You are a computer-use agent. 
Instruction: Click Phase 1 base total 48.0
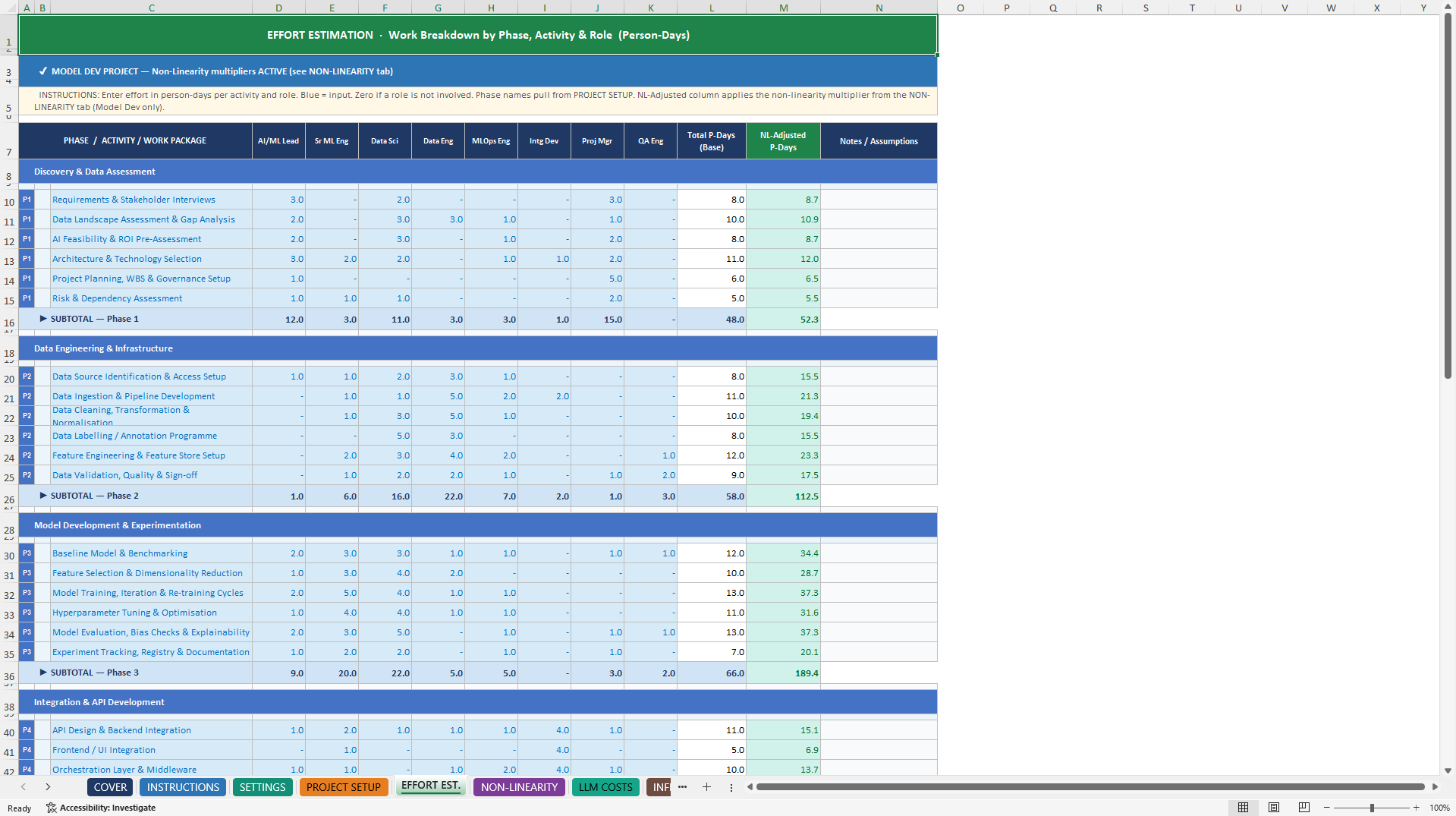click(711, 320)
